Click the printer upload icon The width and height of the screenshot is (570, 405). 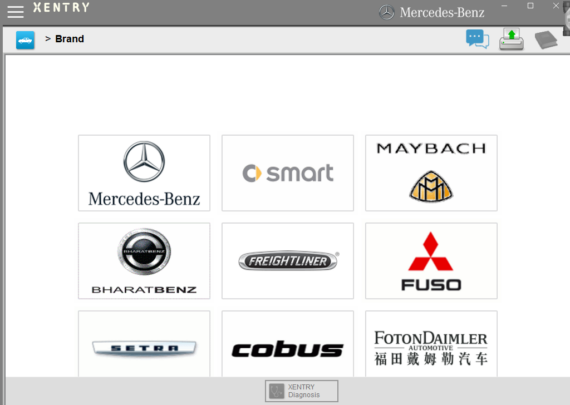511,39
